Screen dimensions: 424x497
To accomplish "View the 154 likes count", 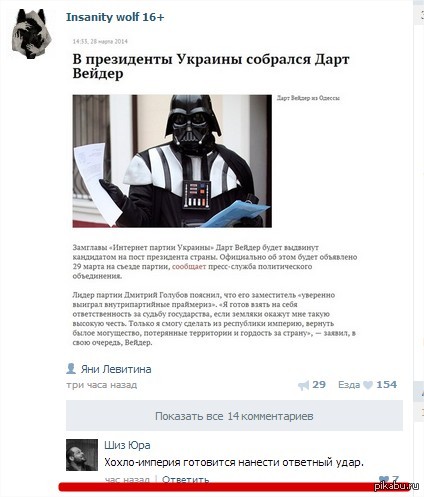I will tap(387, 385).
